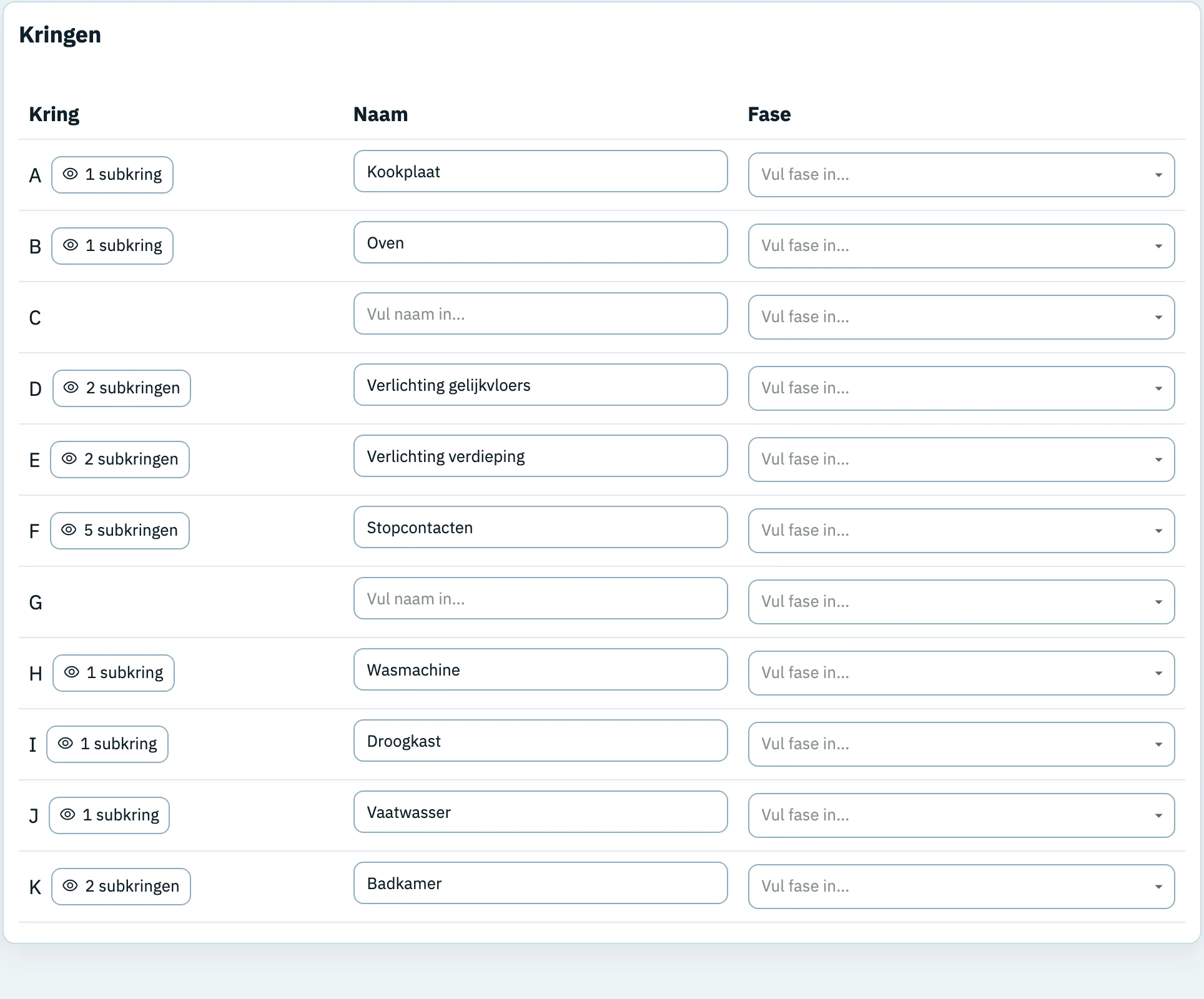The image size is (1204, 999).
Task: Click eye icon in kring H row
Action: tap(72, 672)
